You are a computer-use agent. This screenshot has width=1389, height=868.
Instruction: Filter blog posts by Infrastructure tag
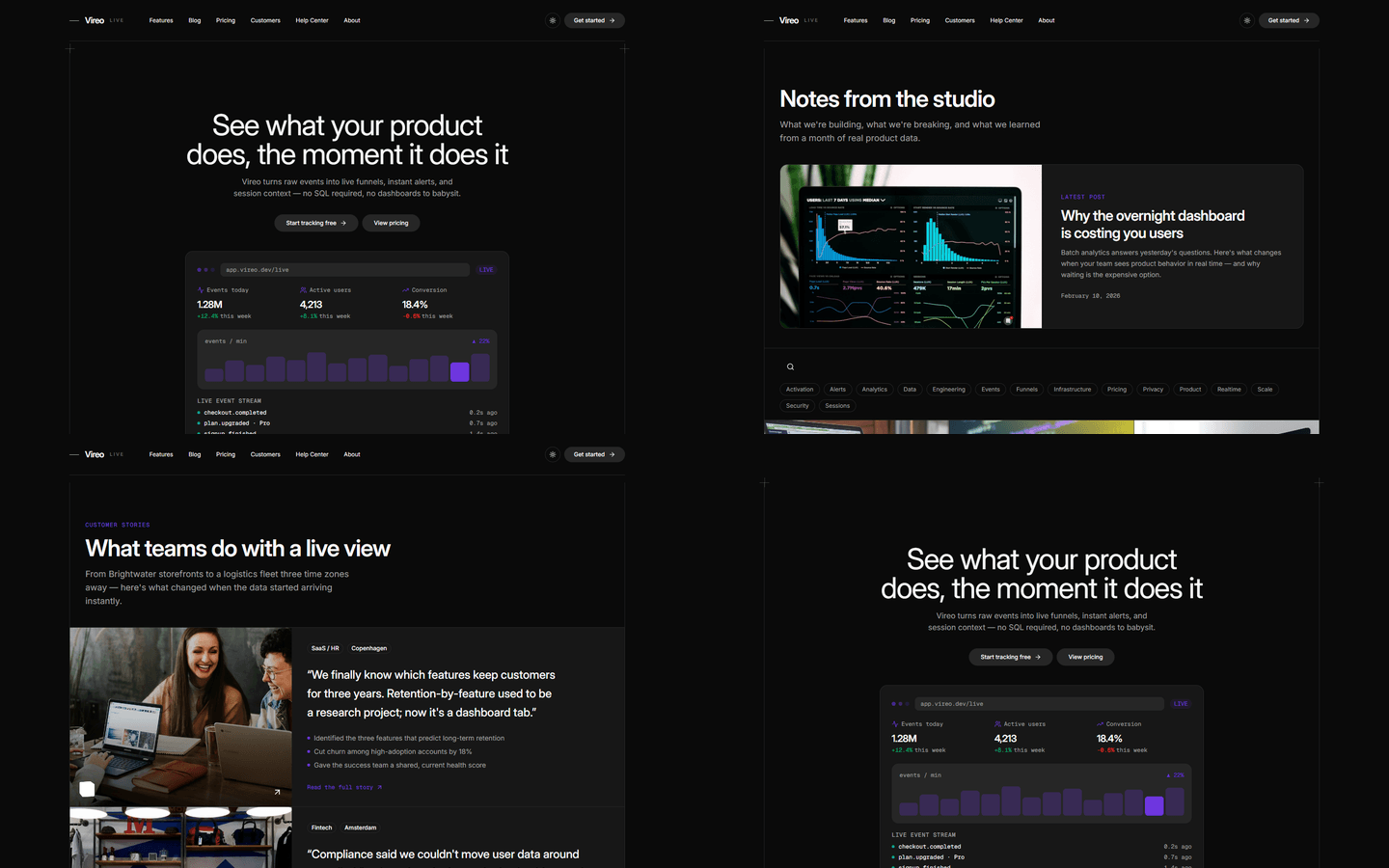tap(1073, 390)
